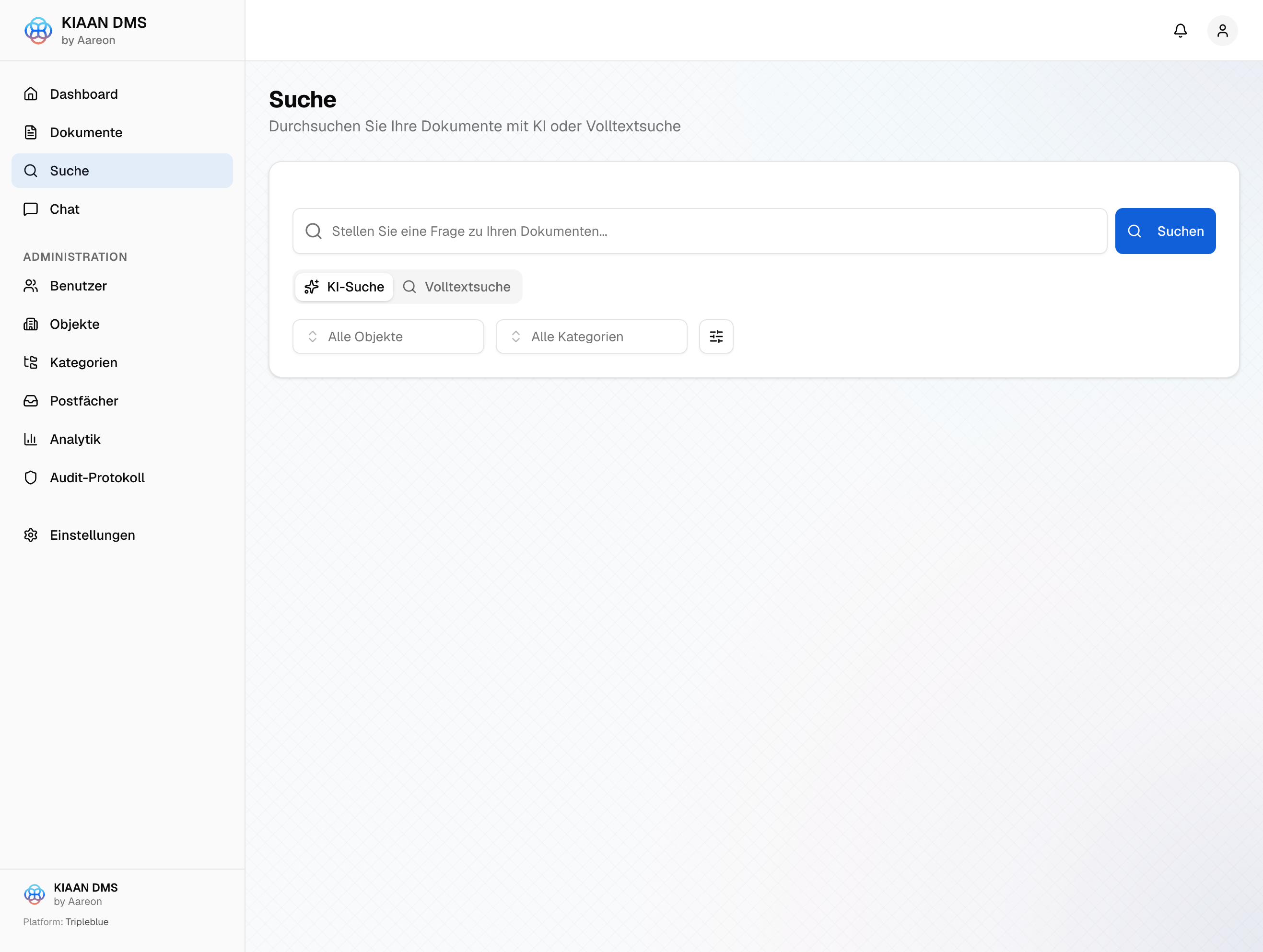Open Postfächer via its inbox icon
The height and width of the screenshot is (952, 1263).
point(31,401)
